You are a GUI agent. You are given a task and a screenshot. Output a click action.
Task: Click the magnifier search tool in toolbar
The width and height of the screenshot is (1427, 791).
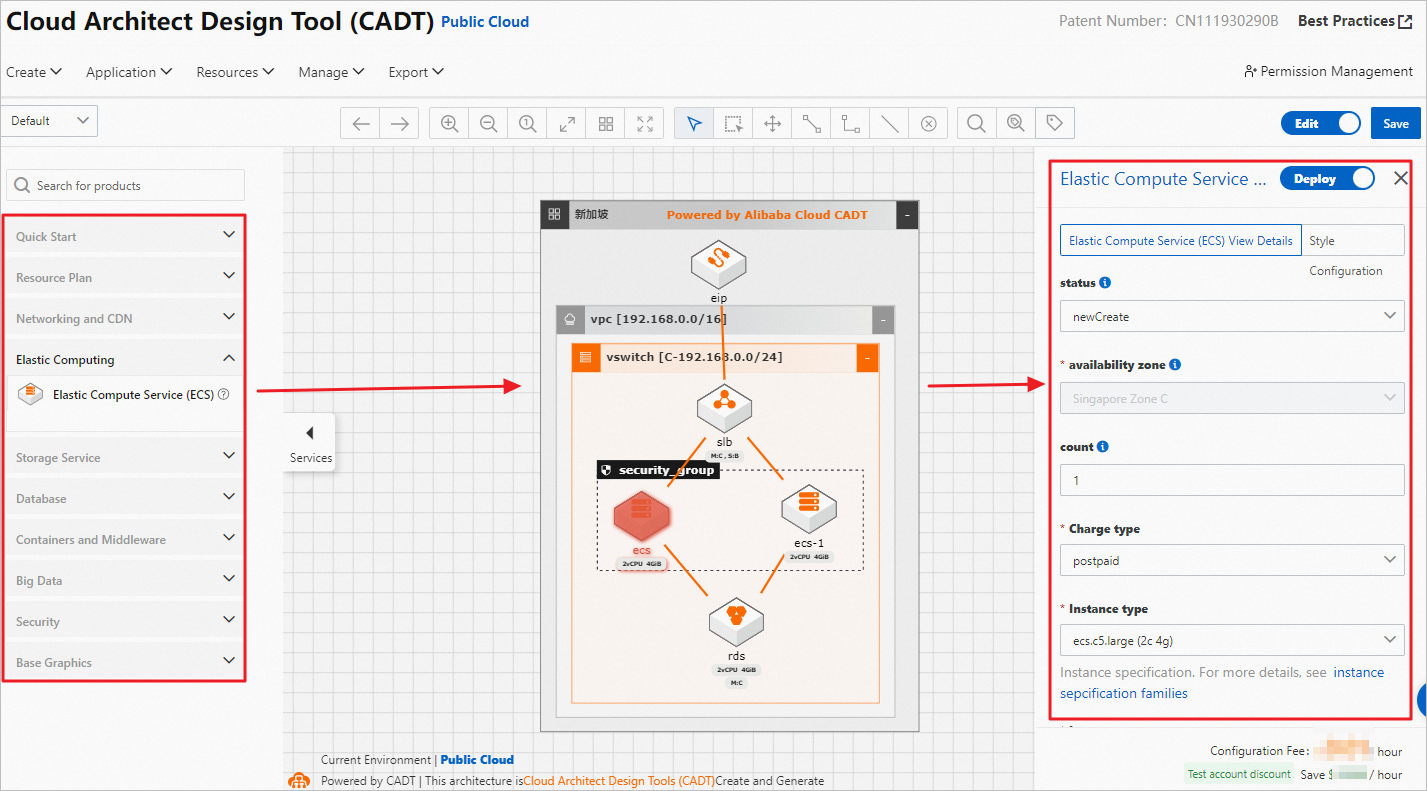coord(977,124)
